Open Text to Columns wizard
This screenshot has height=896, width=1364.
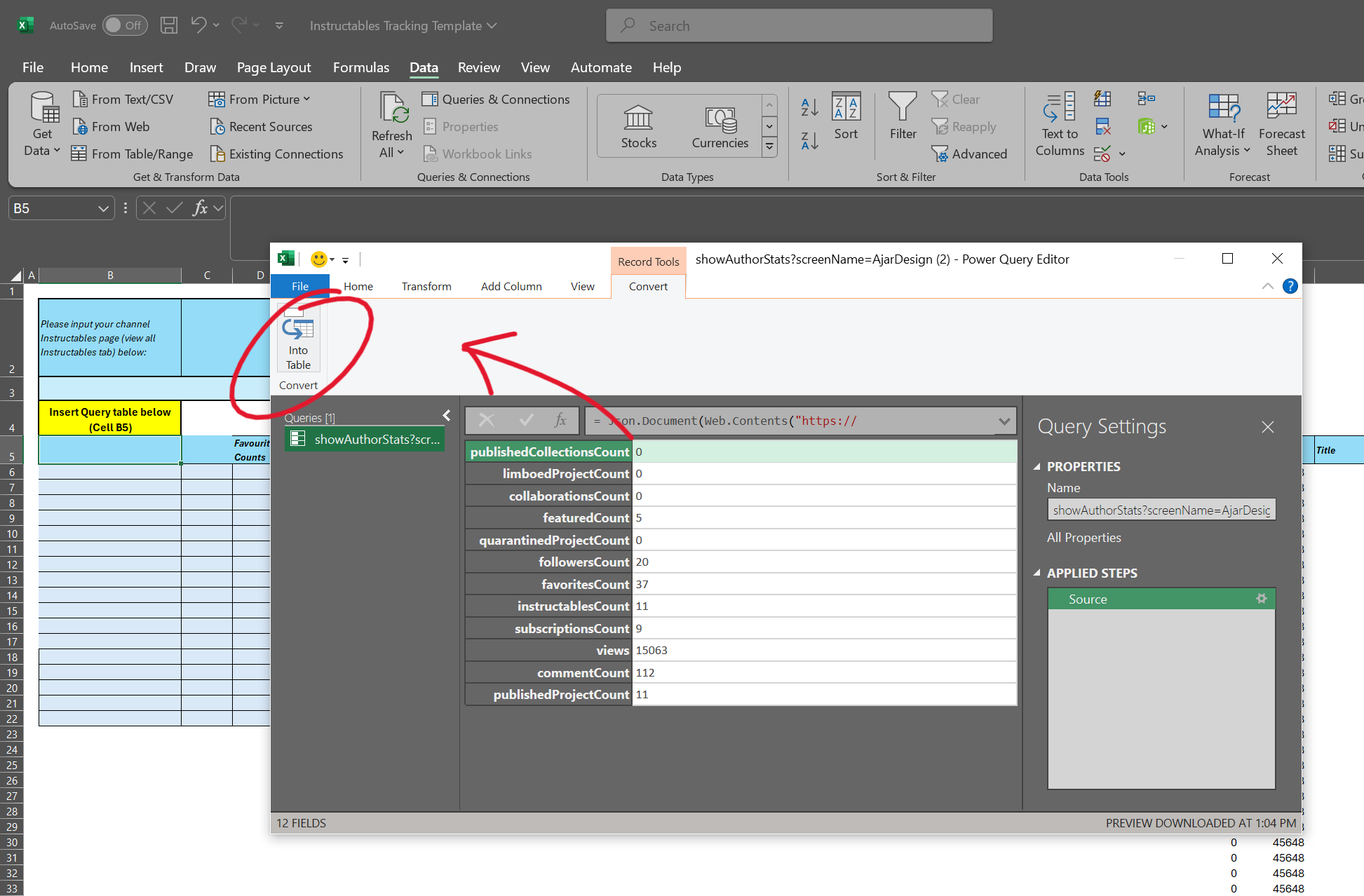point(1060,125)
